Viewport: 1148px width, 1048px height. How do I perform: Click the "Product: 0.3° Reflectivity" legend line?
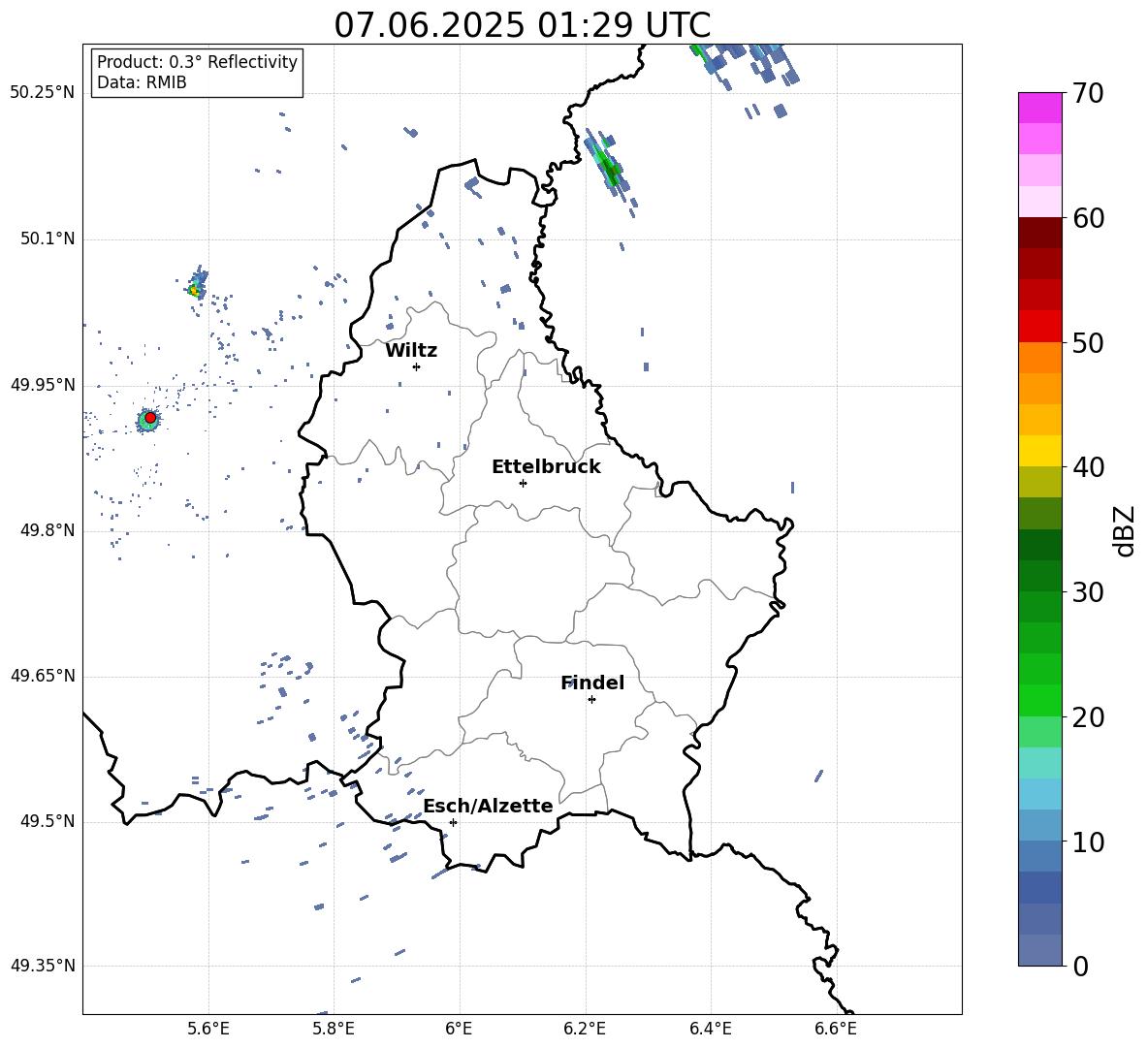point(197,62)
